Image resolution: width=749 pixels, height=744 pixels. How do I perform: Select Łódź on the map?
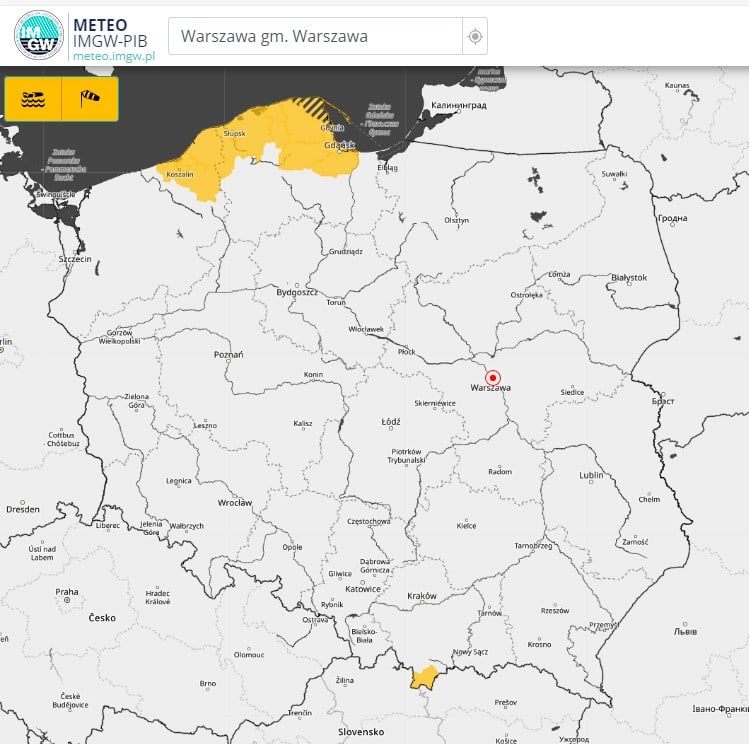coord(390,421)
